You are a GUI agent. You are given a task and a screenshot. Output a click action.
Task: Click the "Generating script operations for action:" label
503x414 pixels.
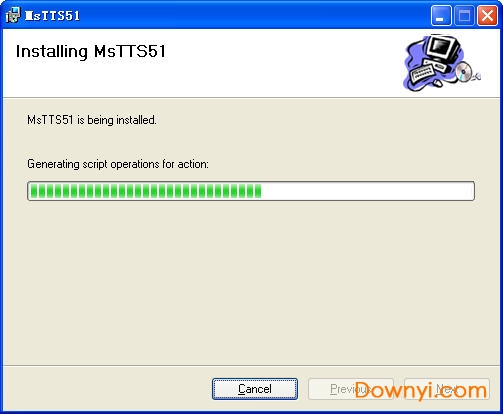(118, 164)
